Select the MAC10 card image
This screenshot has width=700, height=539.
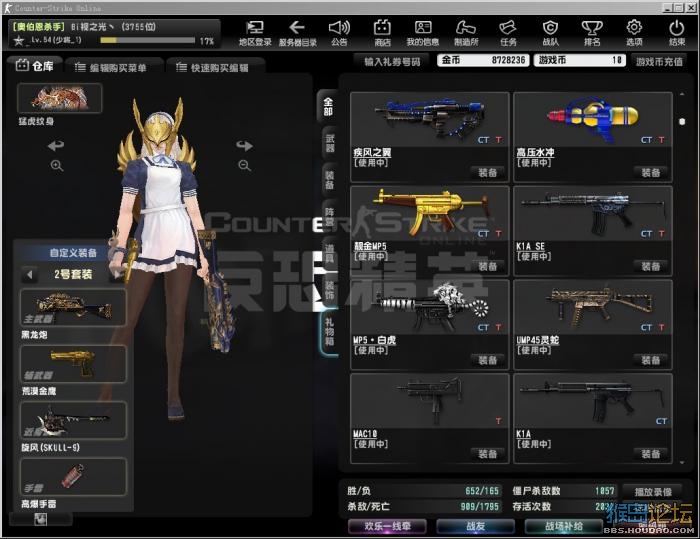429,401
